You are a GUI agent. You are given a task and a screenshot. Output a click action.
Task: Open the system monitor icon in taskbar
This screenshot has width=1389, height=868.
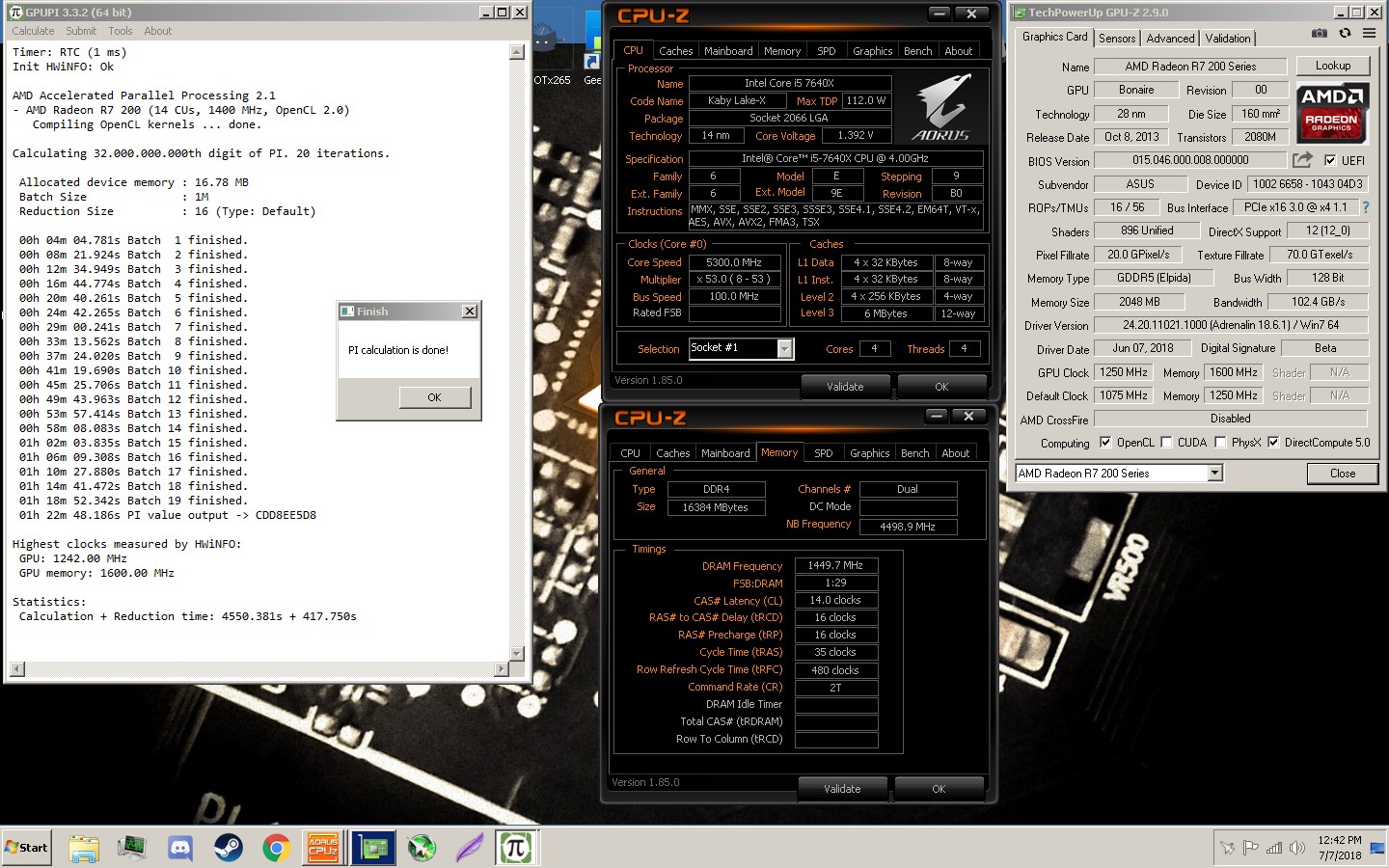click(131, 848)
